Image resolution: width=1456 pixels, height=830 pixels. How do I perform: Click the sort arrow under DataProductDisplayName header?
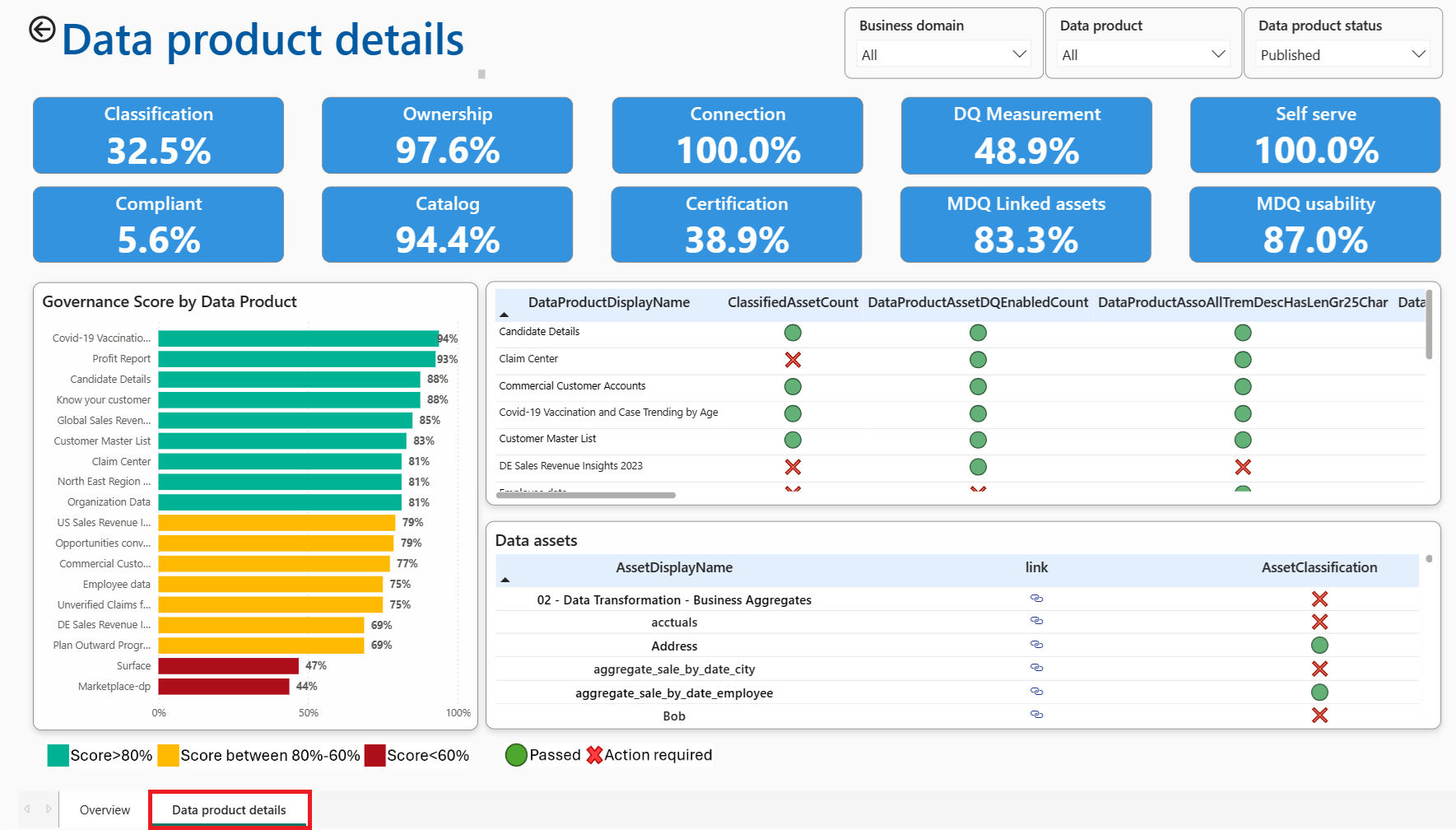coord(505,315)
